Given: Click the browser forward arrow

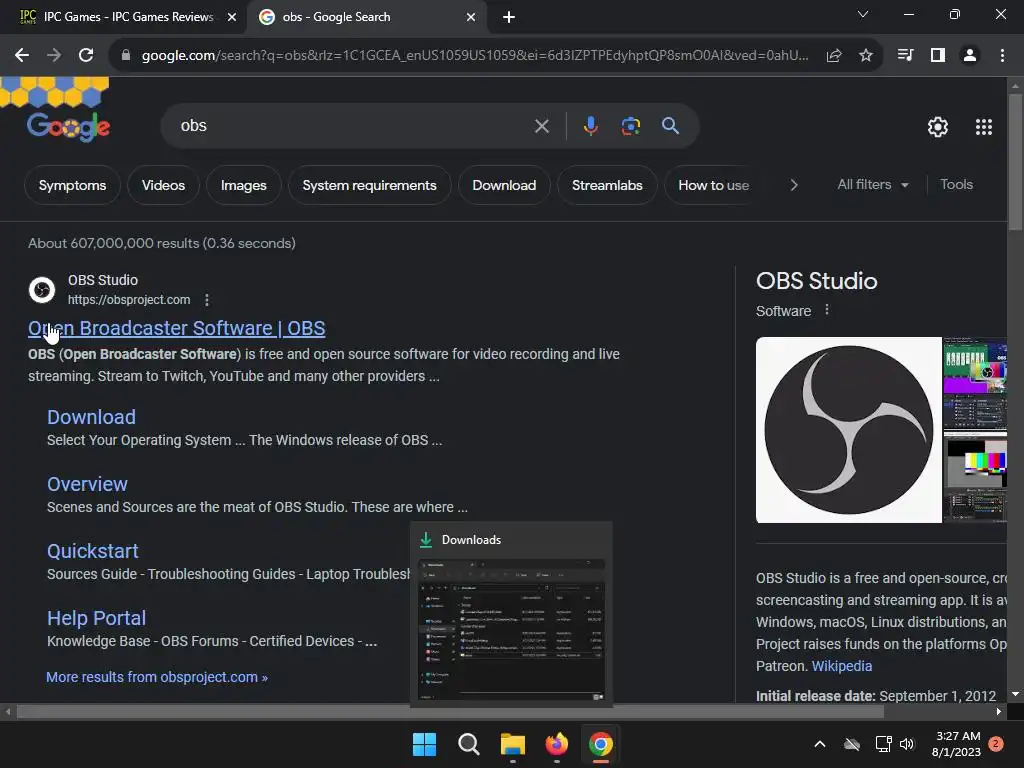Looking at the screenshot, I should pyautogui.click(x=54, y=56).
